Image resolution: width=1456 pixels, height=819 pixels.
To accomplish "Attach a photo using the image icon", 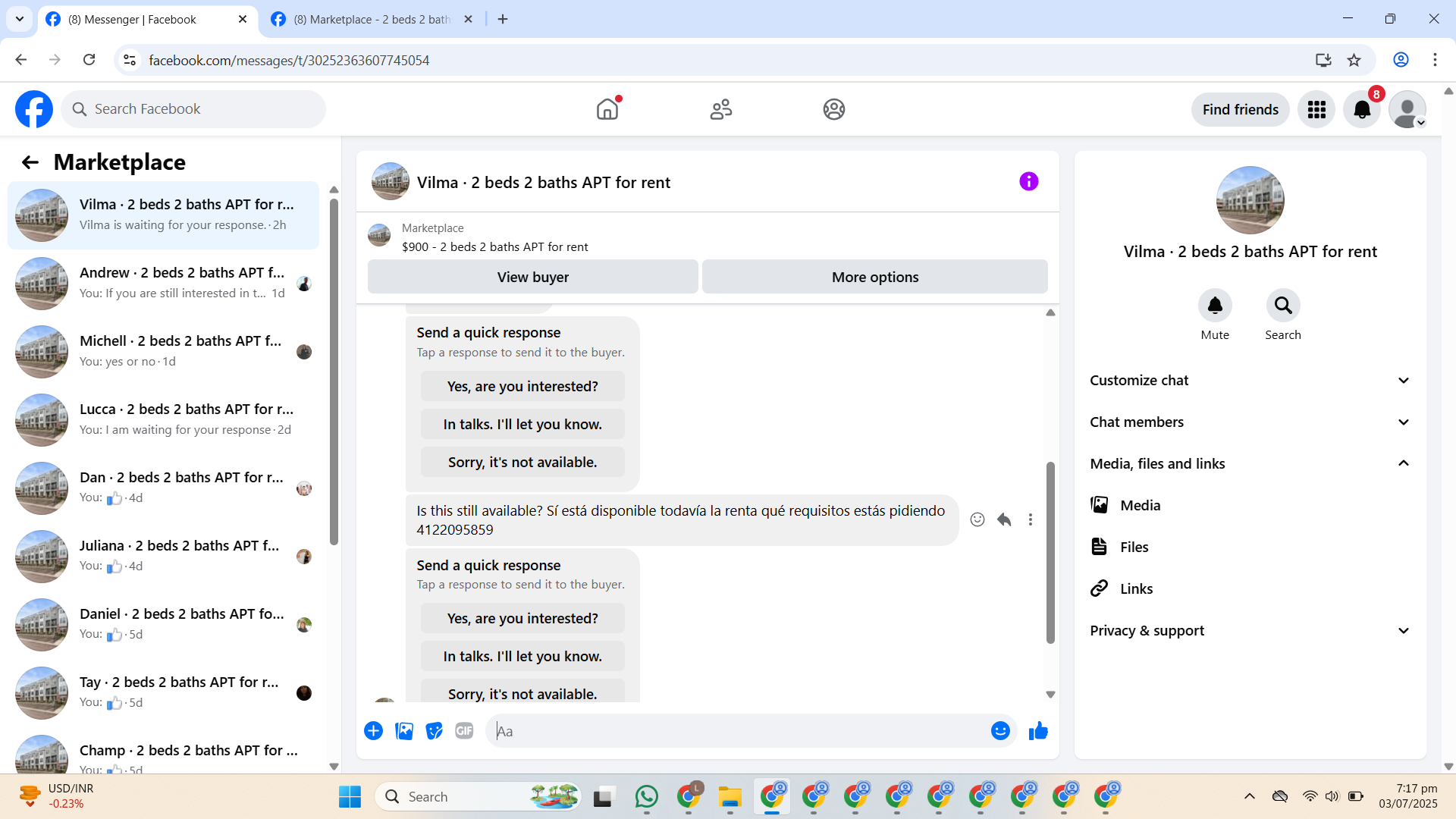I will [404, 731].
